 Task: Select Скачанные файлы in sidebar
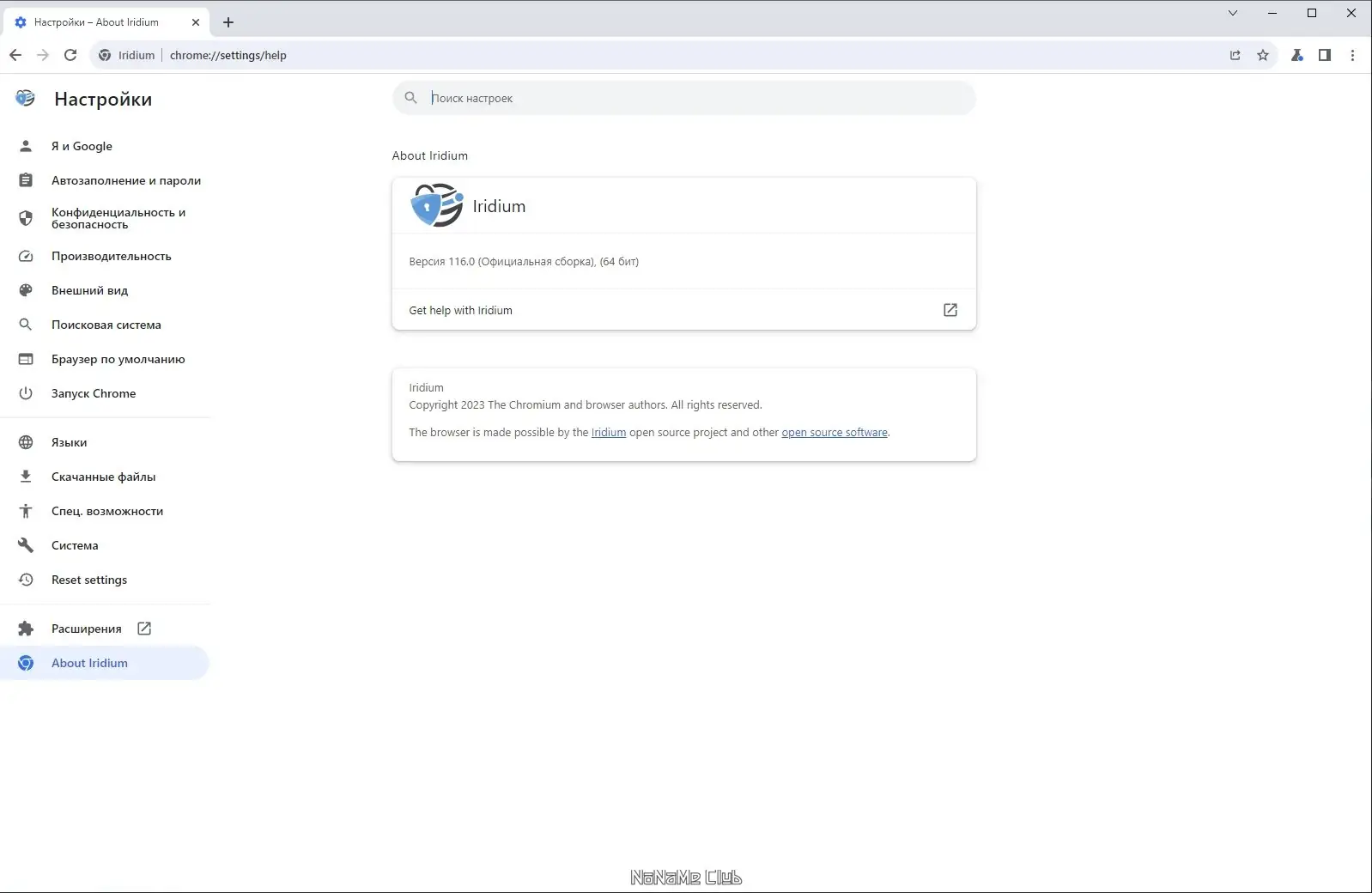(105, 477)
